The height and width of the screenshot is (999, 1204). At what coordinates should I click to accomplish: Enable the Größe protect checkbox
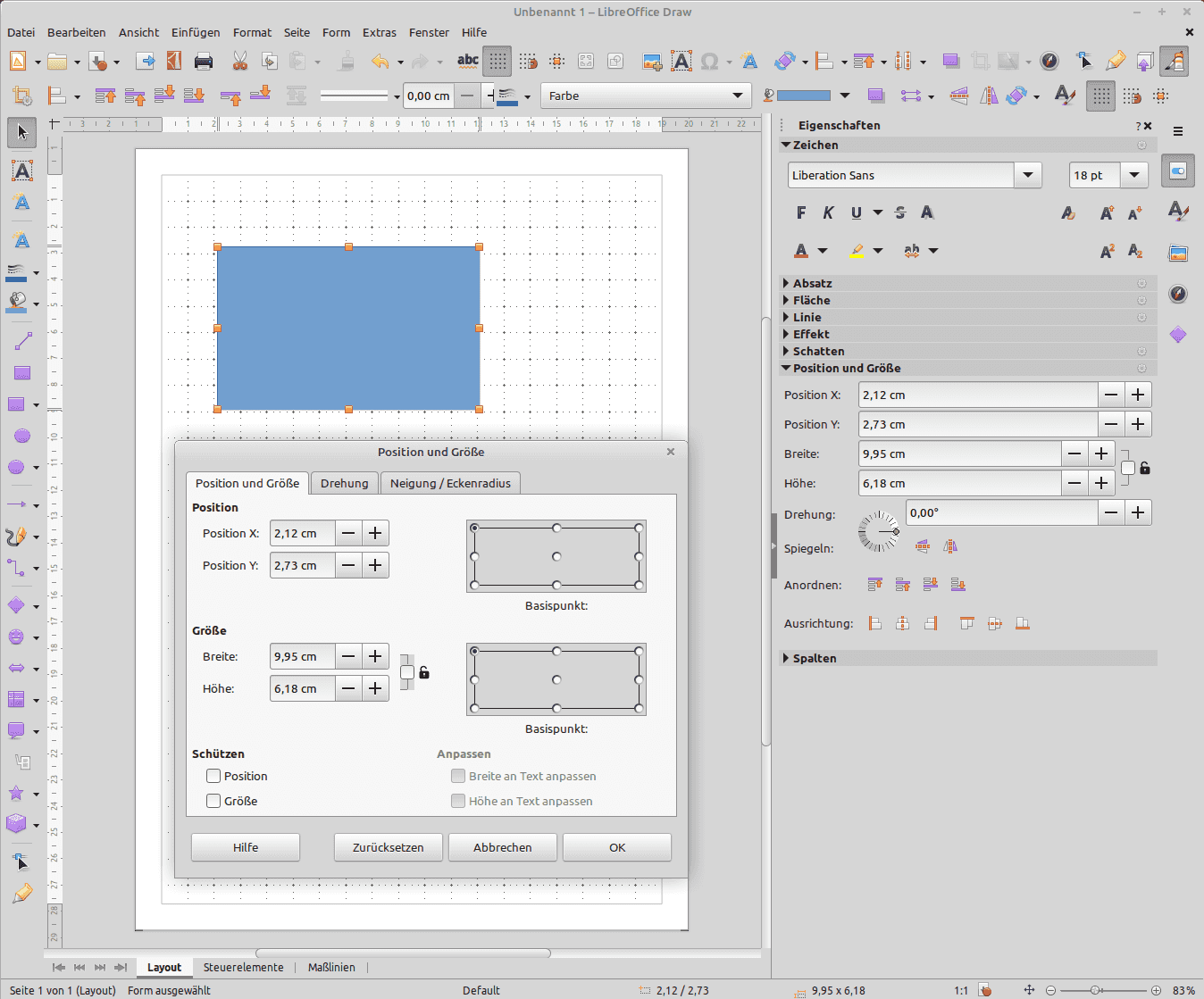(213, 801)
